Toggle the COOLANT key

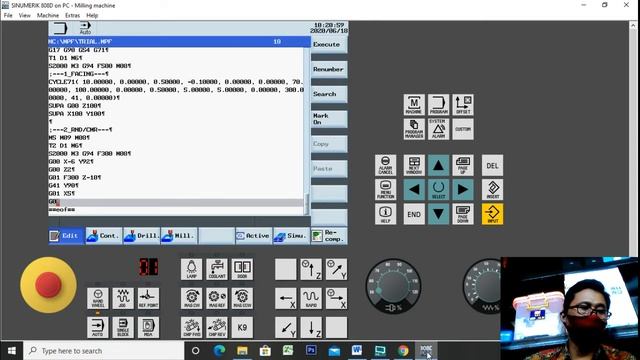tap(217, 269)
